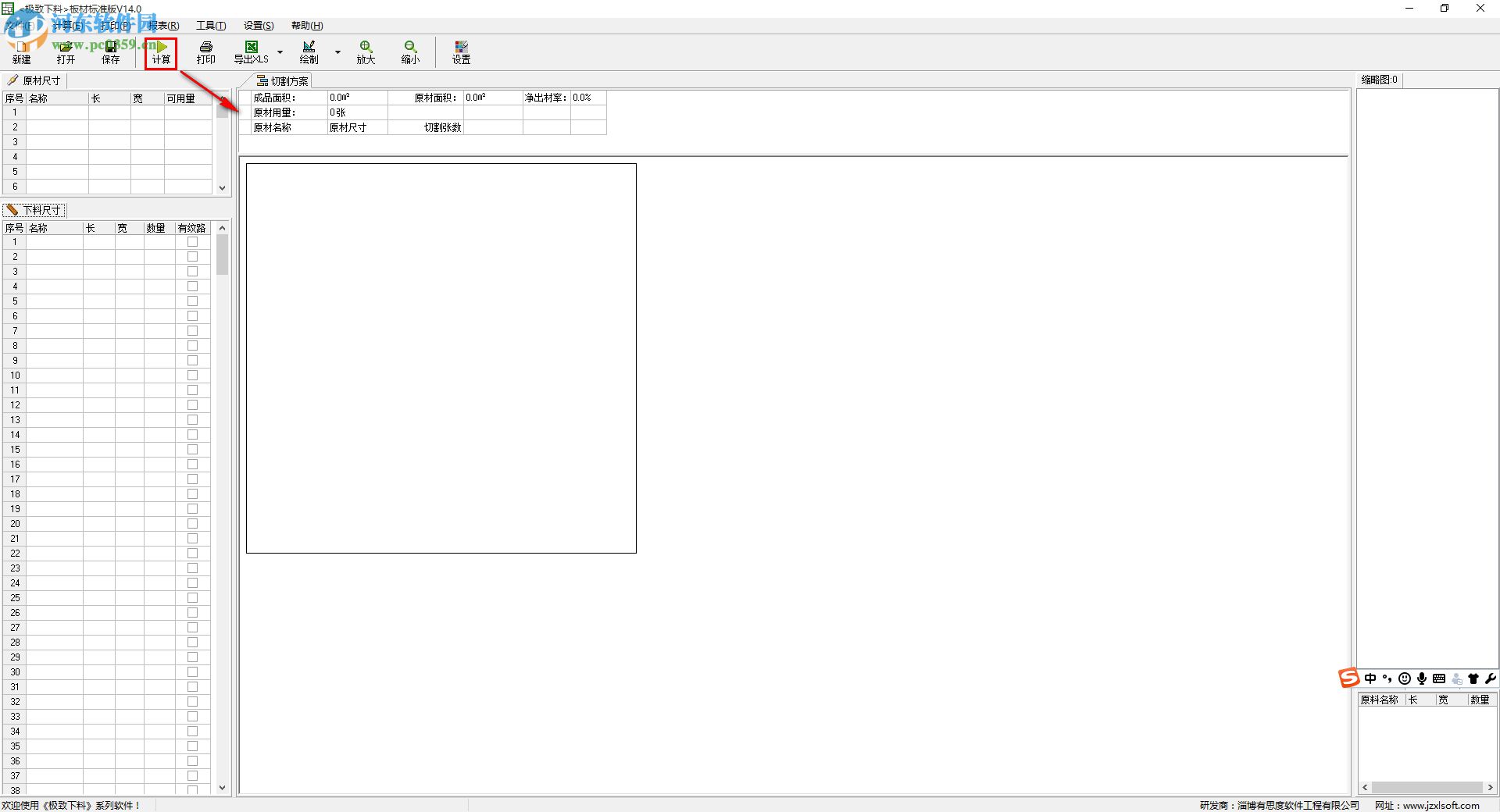
Task: Tick the 有纹路 checkbox for row 16
Action: [192, 465]
